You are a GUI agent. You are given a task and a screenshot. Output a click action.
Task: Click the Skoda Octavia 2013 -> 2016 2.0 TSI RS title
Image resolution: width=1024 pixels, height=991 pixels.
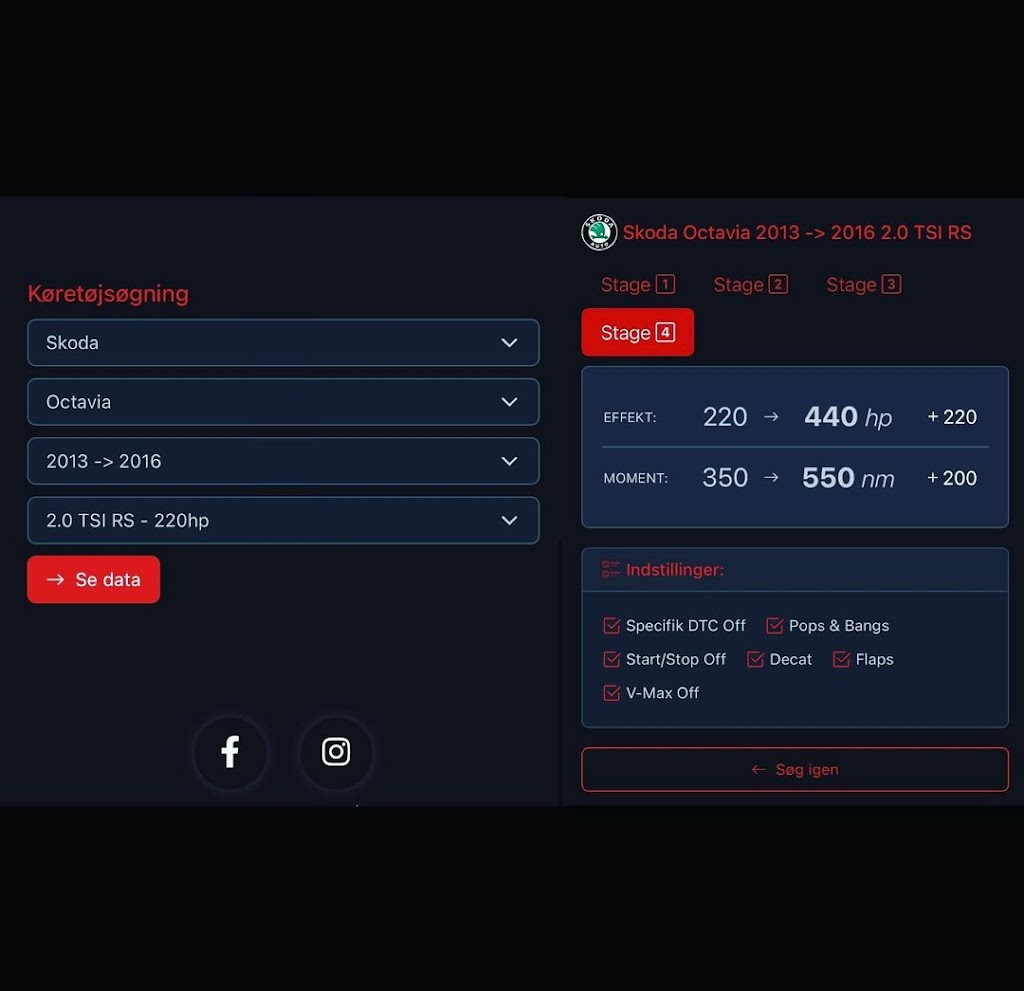click(797, 233)
